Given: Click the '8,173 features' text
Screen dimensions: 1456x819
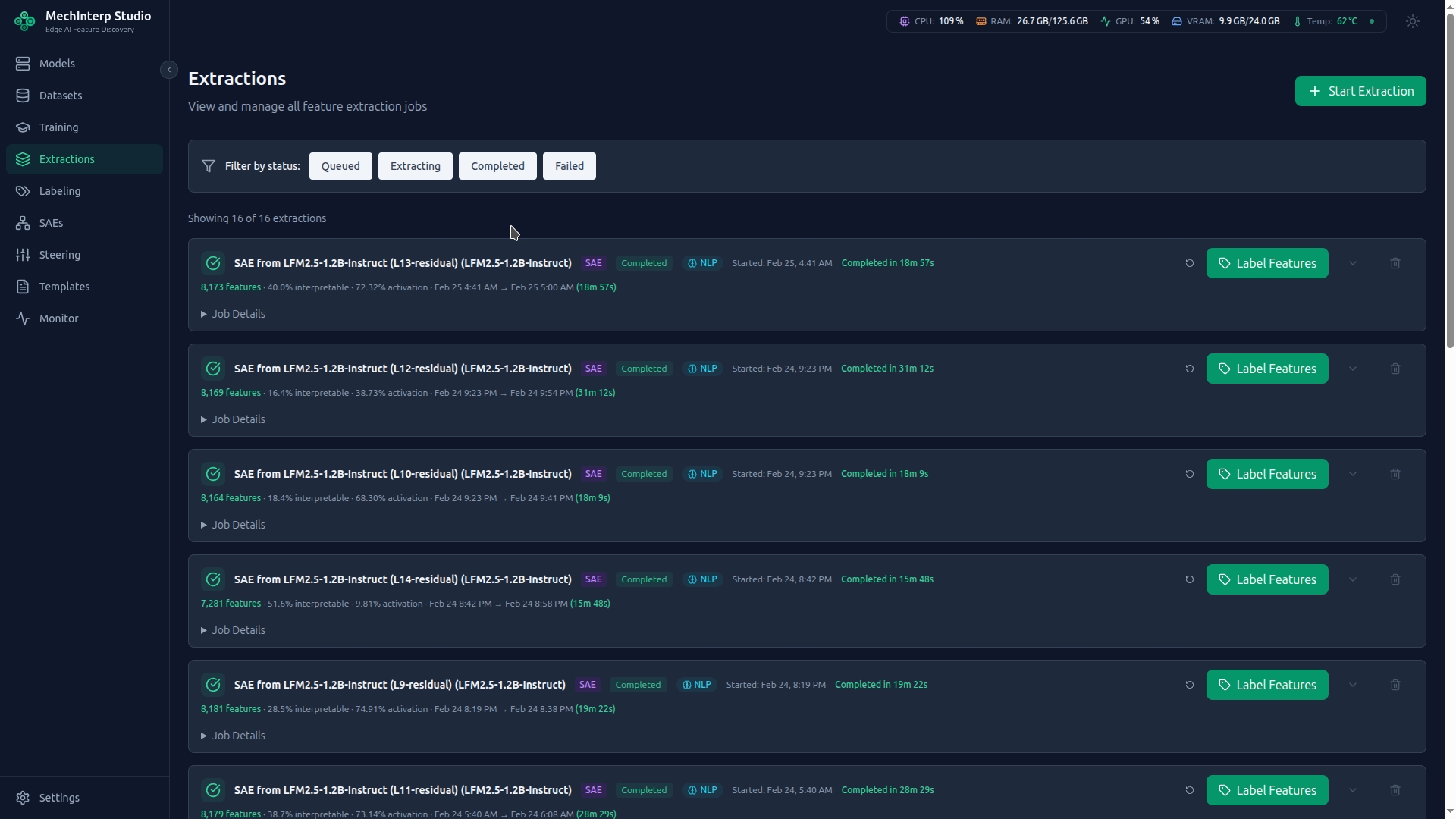Looking at the screenshot, I should [x=231, y=287].
